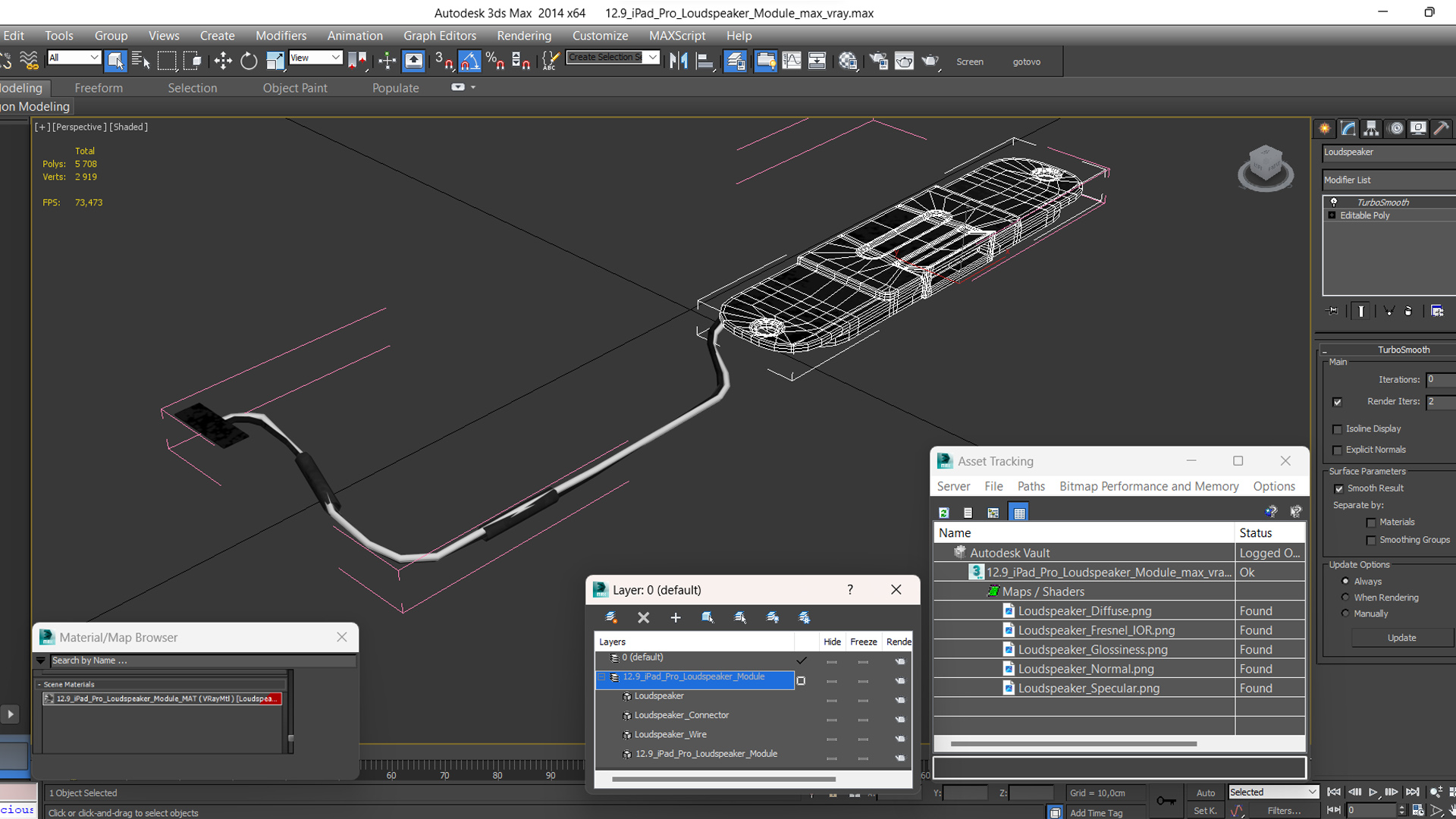Screen dimensions: 1456x819
Task: Switch to the Freeform ribbon tab
Action: (x=99, y=88)
